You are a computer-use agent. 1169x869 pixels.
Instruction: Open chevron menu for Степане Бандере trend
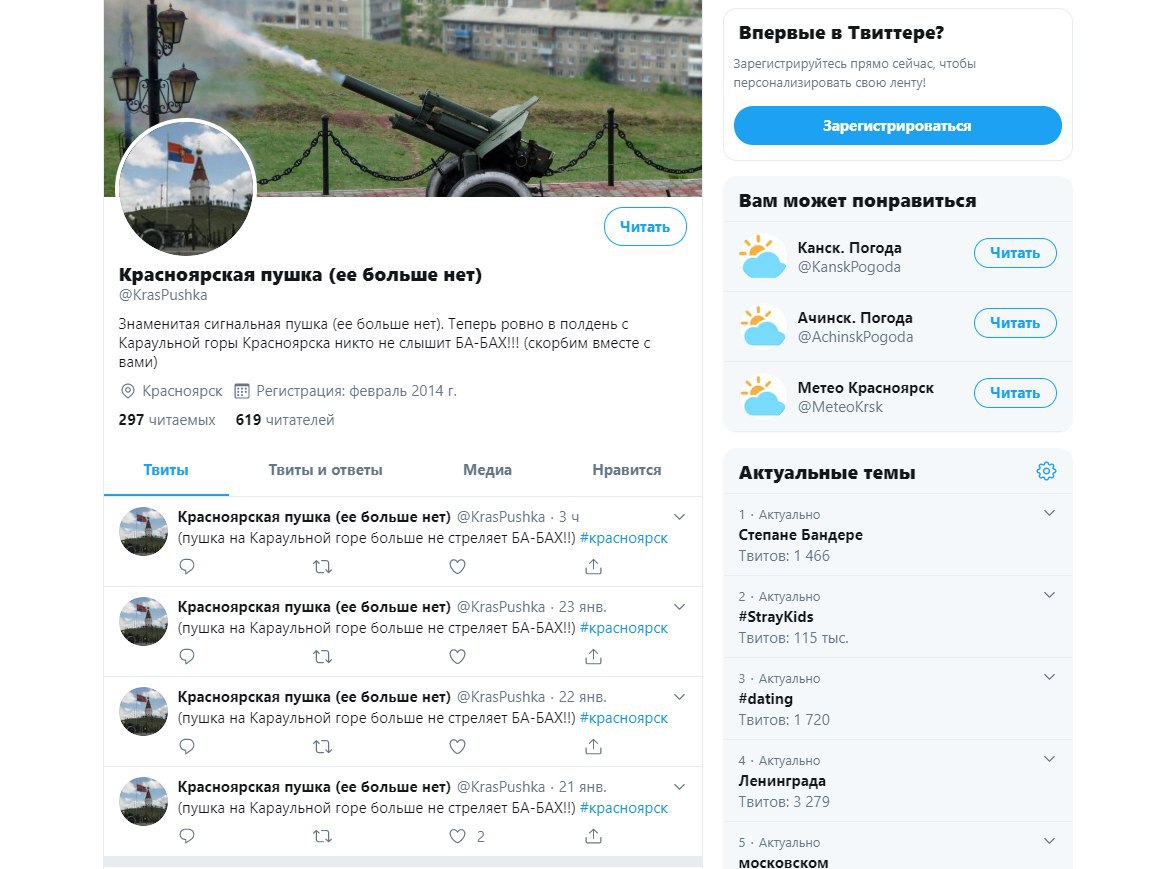[x=1049, y=513]
